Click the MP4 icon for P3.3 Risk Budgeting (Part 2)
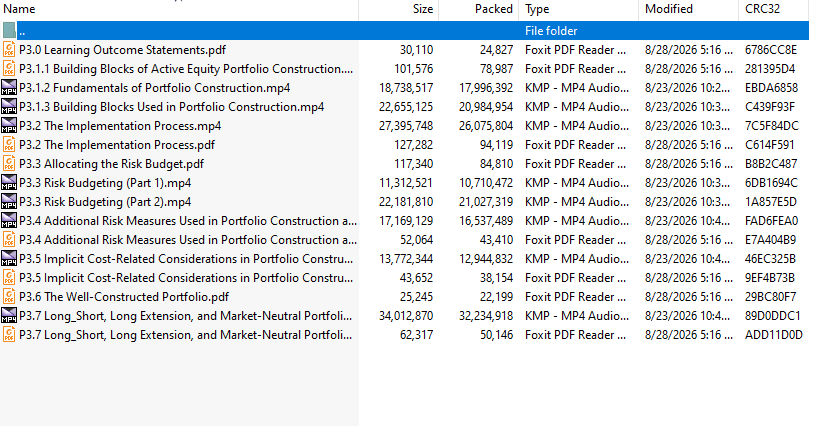The image size is (818, 426). click(x=9, y=202)
